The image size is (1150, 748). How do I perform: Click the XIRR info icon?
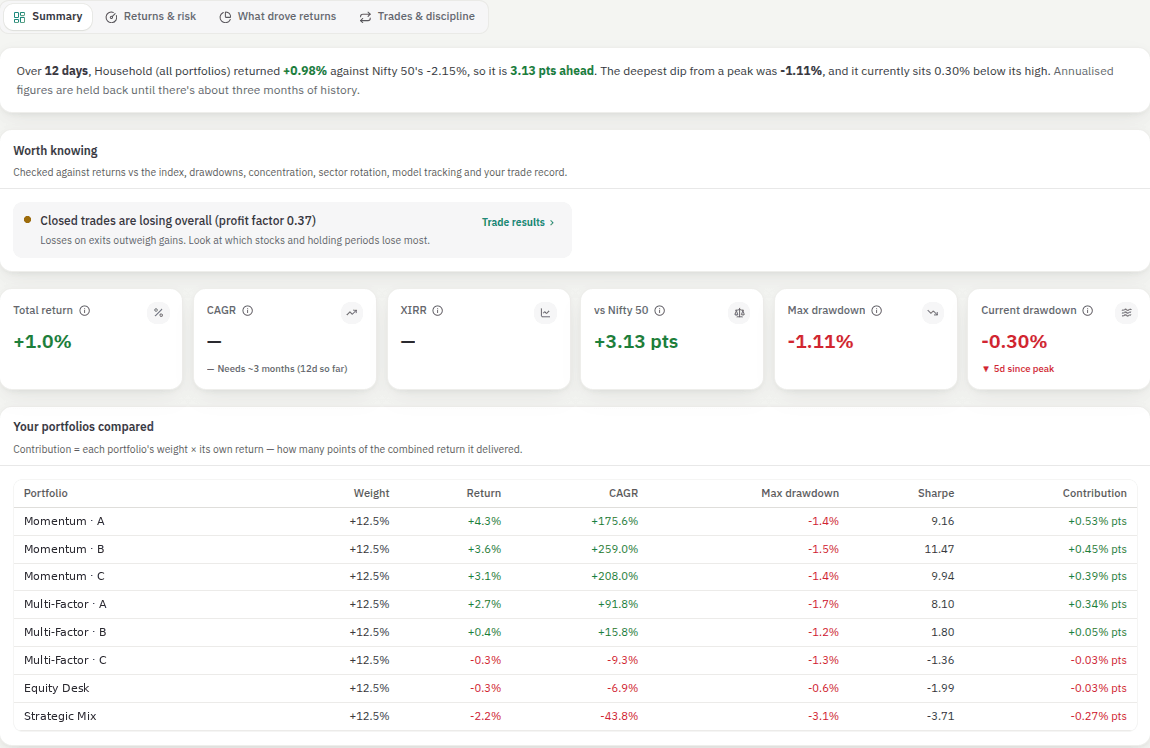tap(438, 310)
